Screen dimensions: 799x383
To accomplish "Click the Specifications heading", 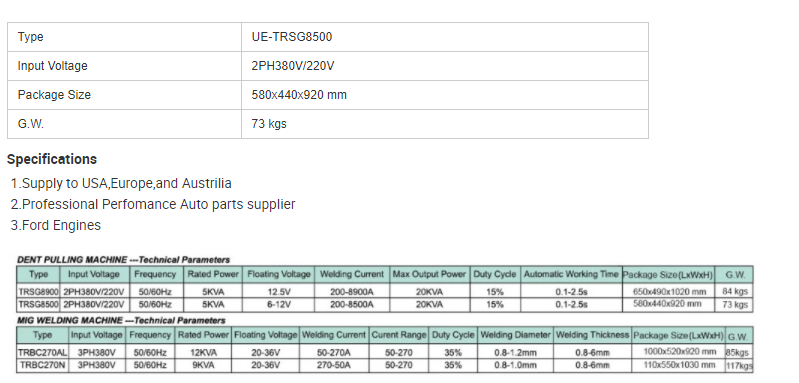I will coord(51,159).
